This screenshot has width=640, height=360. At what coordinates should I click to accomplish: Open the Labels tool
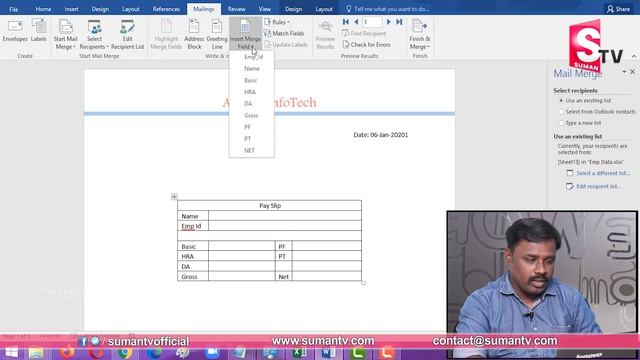(39, 31)
